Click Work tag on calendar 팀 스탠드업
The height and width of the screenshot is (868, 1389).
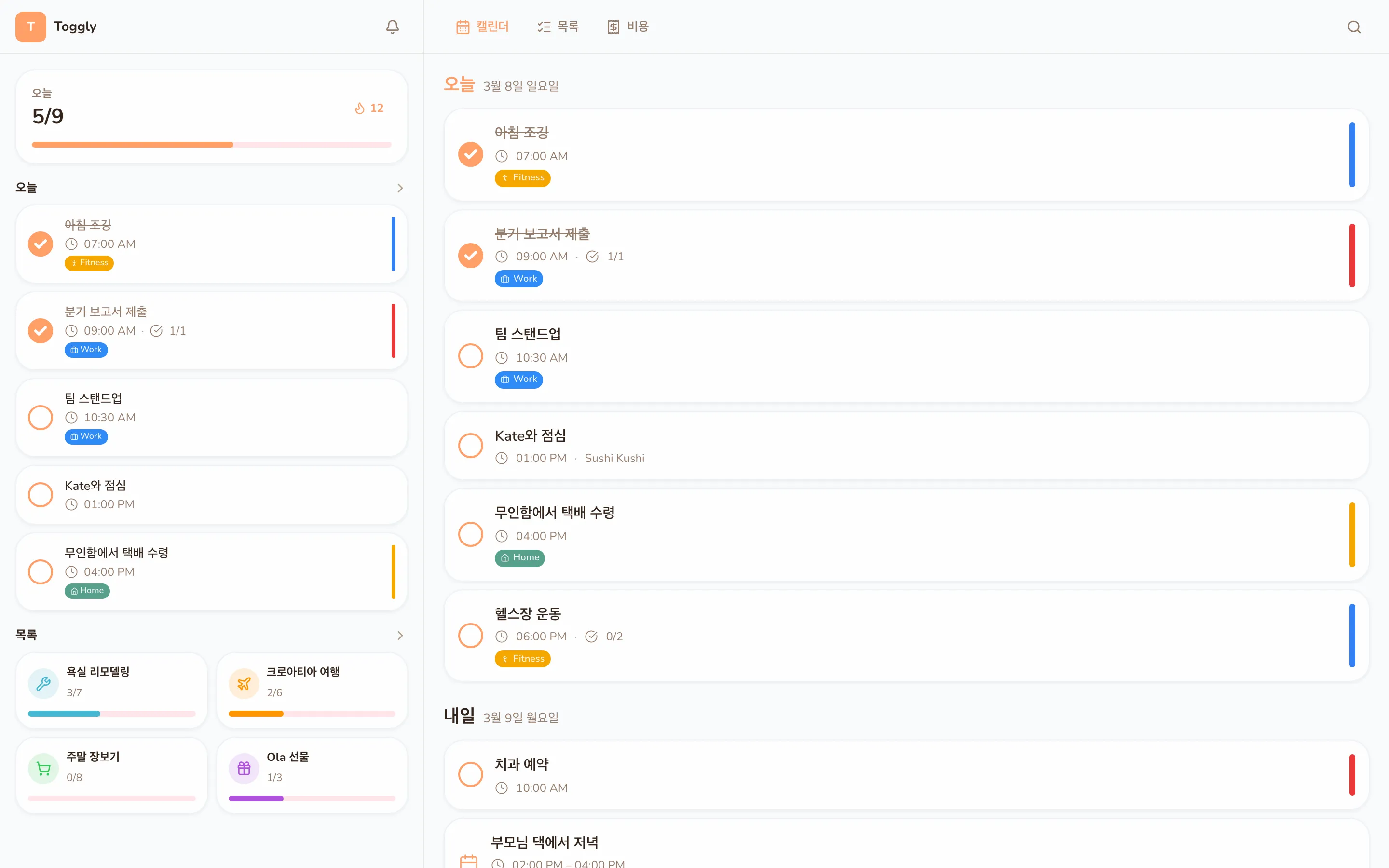(x=519, y=380)
